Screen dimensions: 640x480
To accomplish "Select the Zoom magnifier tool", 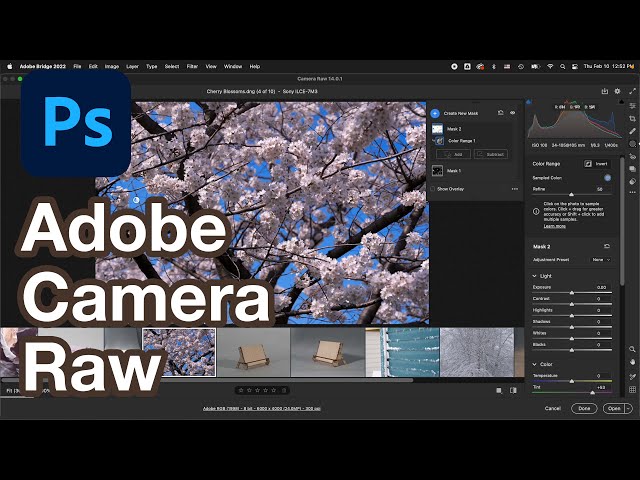I will [x=632, y=349].
